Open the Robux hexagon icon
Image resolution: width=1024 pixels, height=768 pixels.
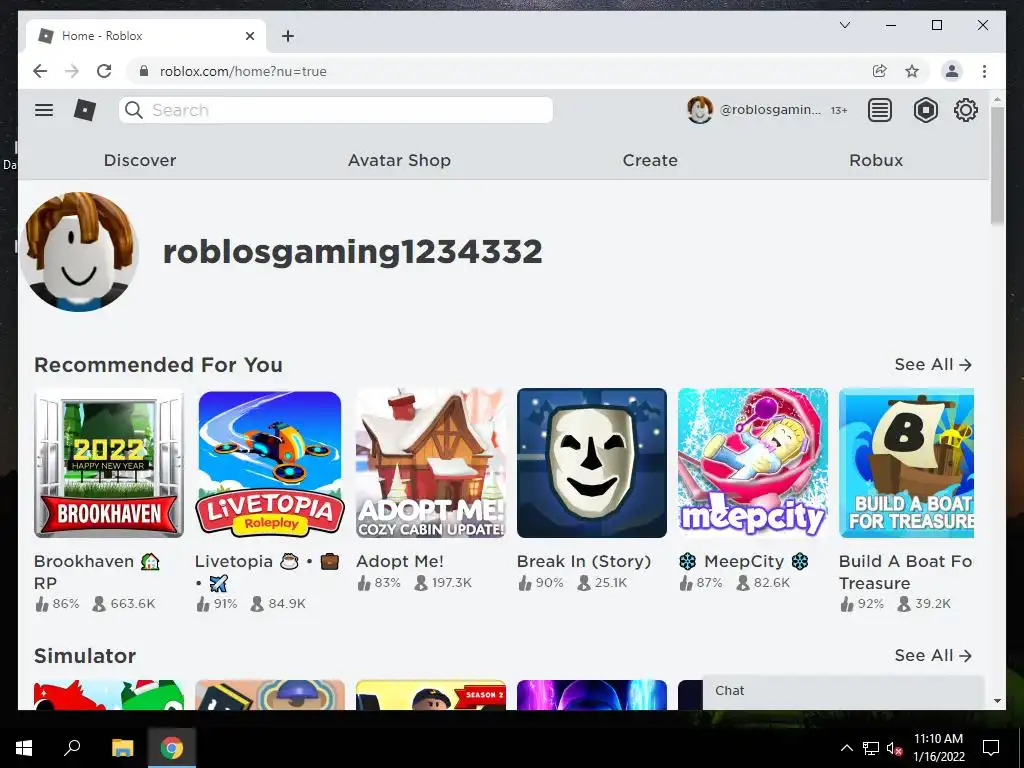tap(925, 110)
